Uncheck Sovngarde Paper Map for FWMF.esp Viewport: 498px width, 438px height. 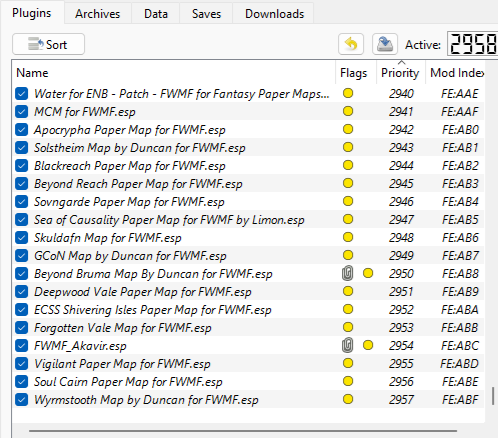click(x=22, y=202)
